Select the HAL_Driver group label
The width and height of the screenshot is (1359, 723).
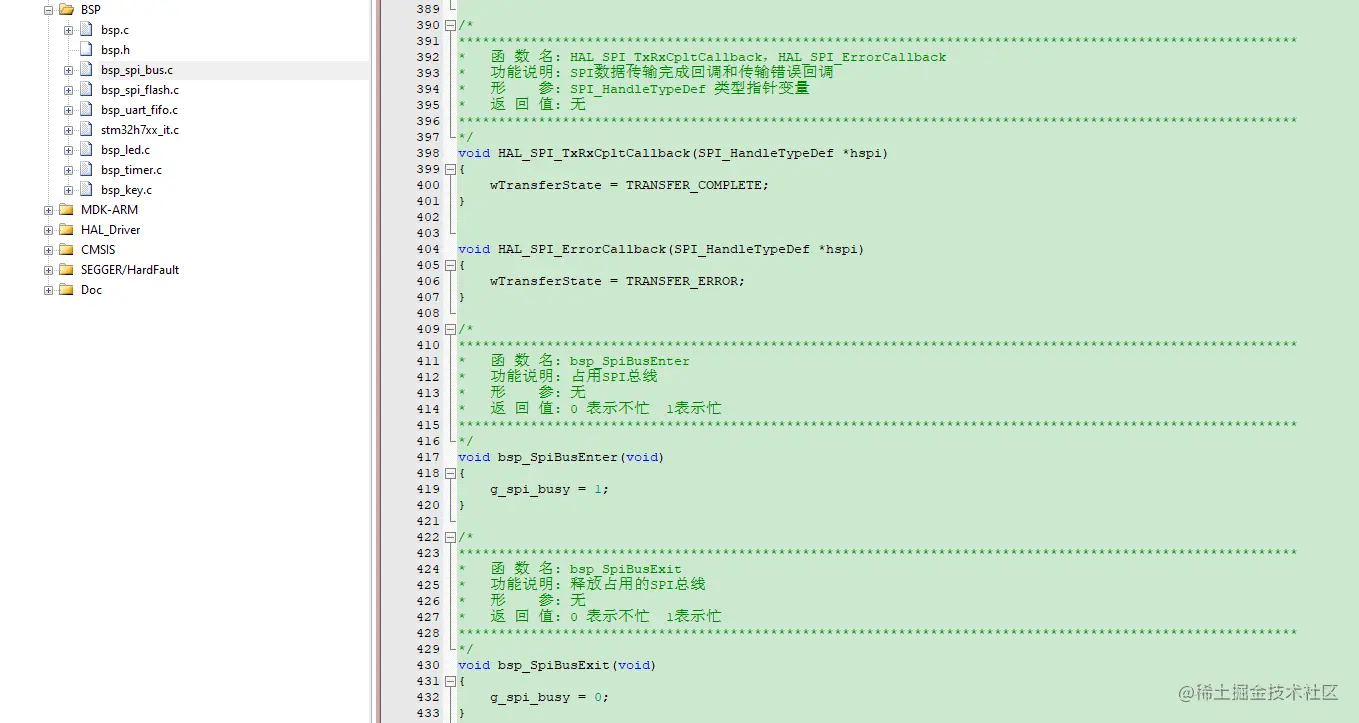pyautogui.click(x=111, y=230)
